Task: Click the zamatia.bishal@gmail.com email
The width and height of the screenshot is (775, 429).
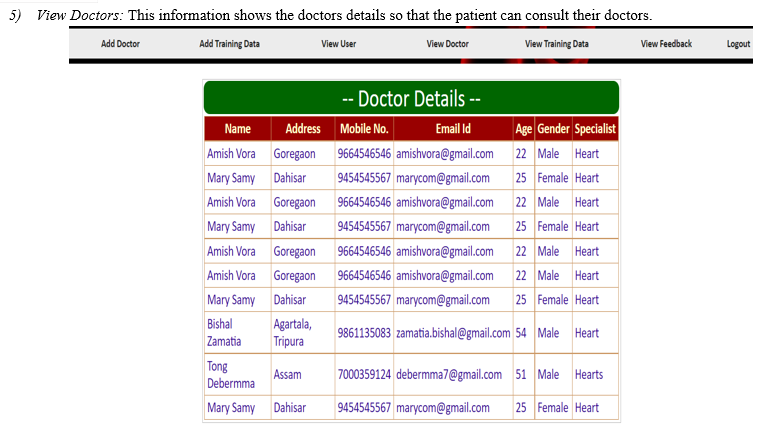Action: (453, 333)
